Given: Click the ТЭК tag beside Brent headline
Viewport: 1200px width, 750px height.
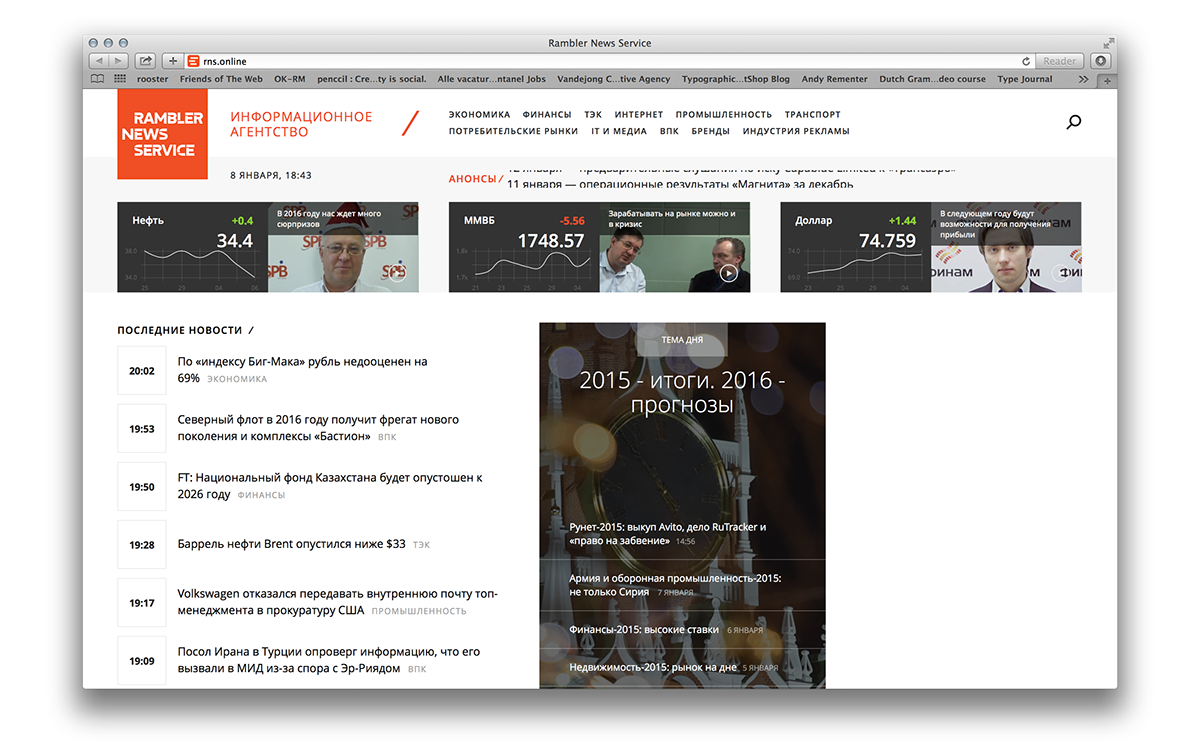Looking at the screenshot, I should point(422,545).
